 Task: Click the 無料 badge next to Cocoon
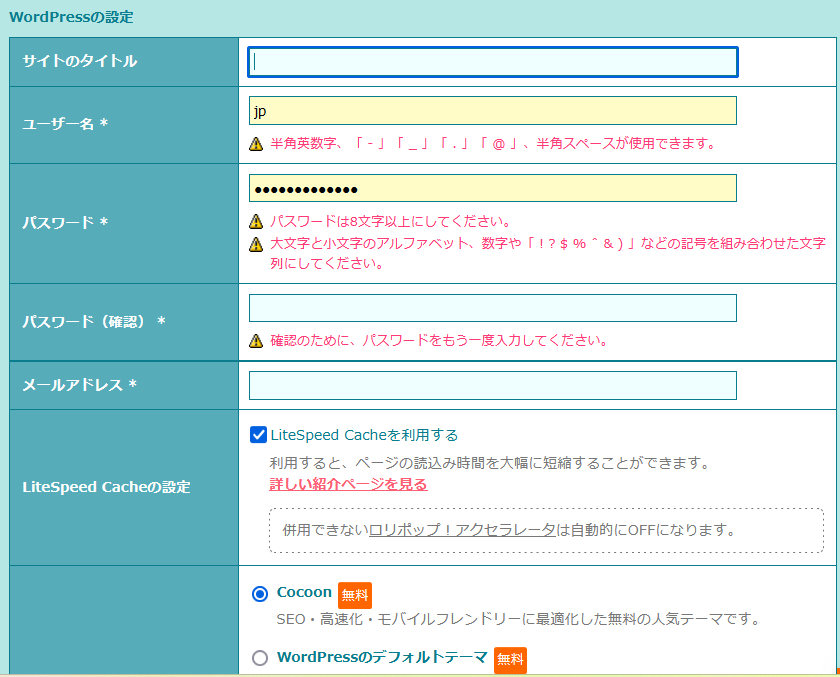(x=355, y=595)
